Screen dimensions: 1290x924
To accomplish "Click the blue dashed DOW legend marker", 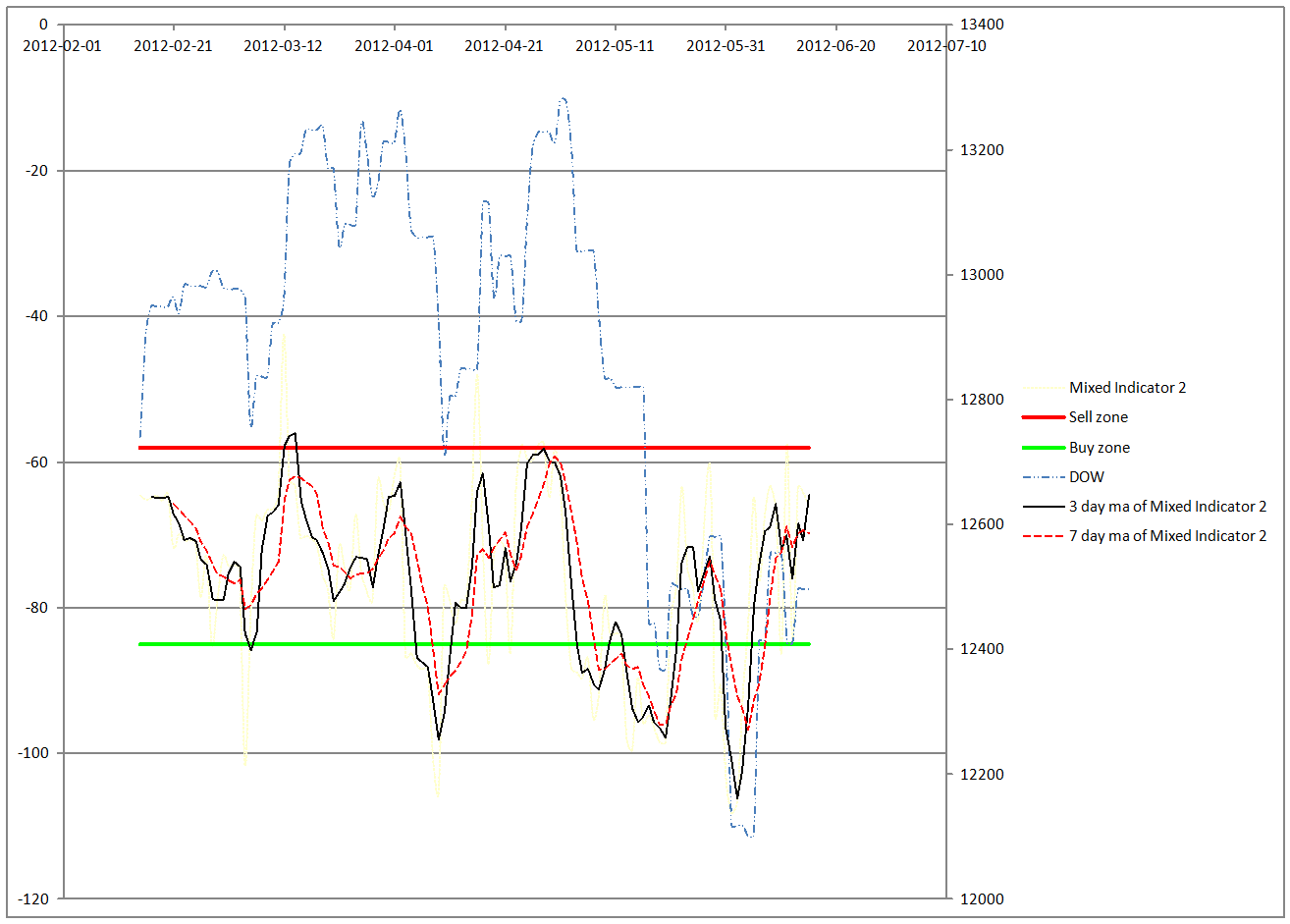I will point(1043,477).
